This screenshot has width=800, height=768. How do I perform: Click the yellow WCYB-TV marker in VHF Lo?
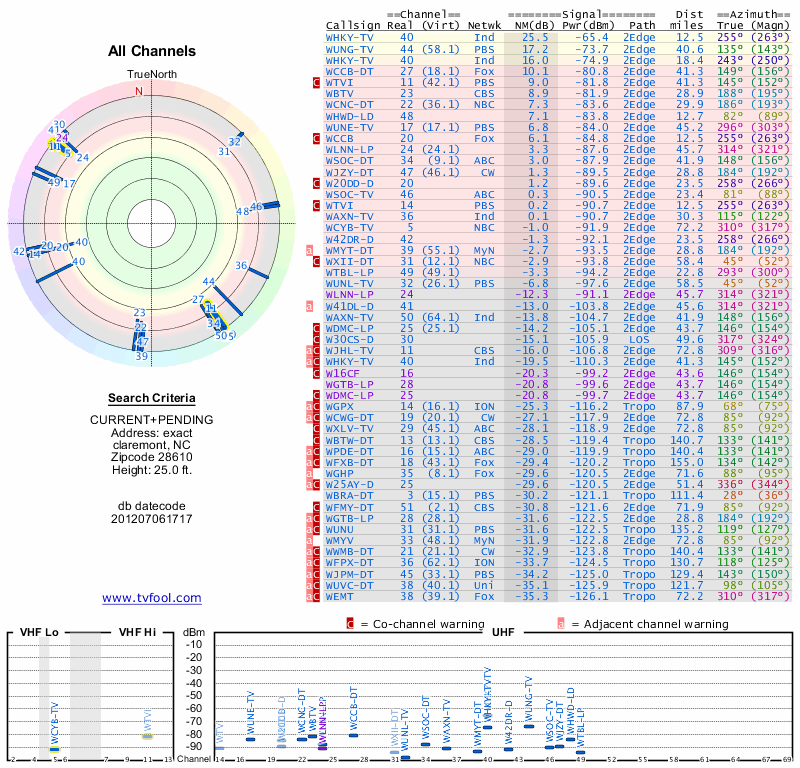(55, 749)
